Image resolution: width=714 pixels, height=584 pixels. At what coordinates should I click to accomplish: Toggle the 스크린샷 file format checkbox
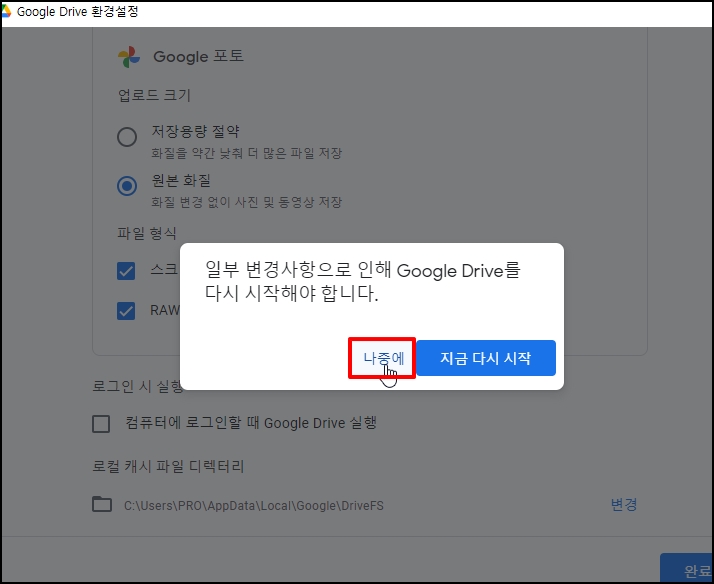[126, 271]
